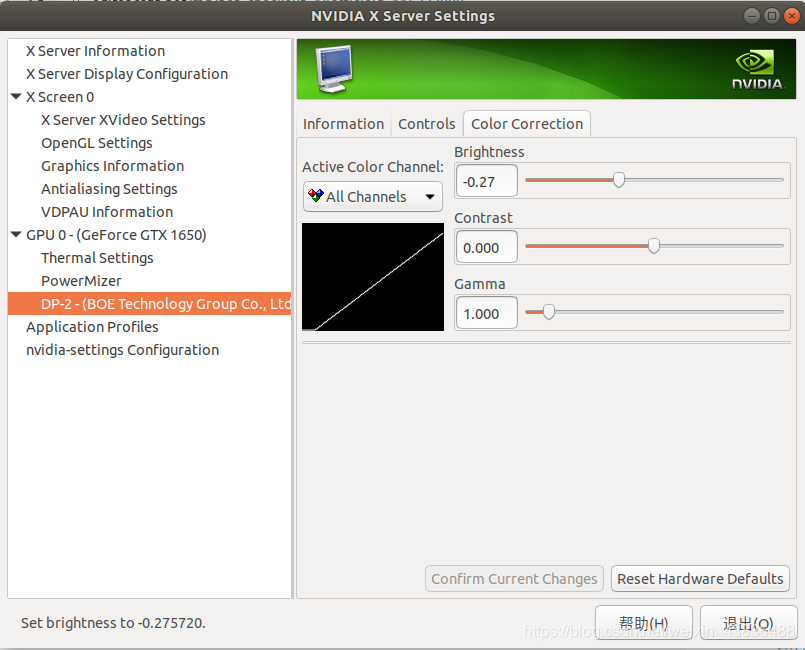
Task: Select X Screen 0 in the tree
Action: pyautogui.click(x=60, y=97)
